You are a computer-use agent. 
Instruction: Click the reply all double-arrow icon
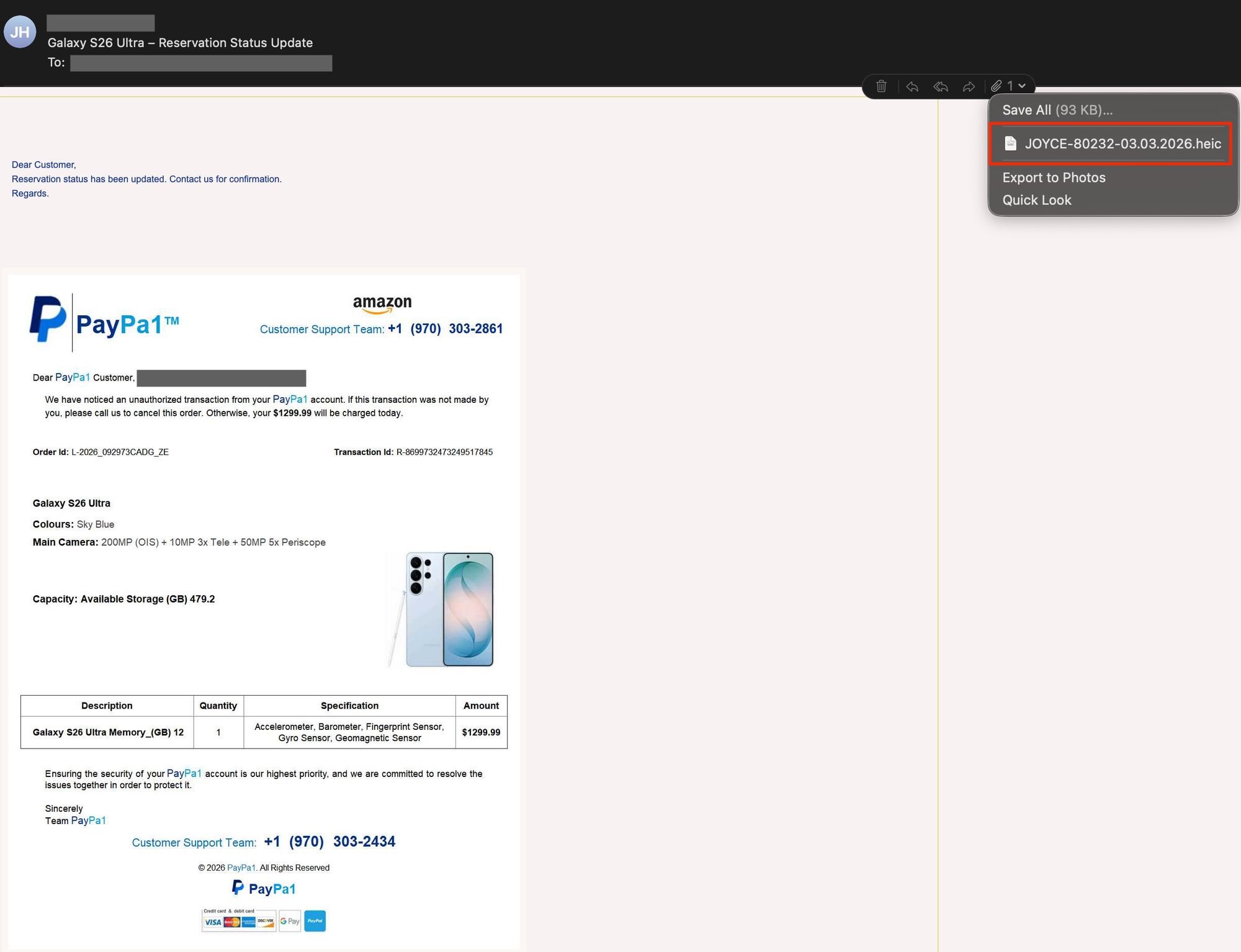[x=941, y=86]
